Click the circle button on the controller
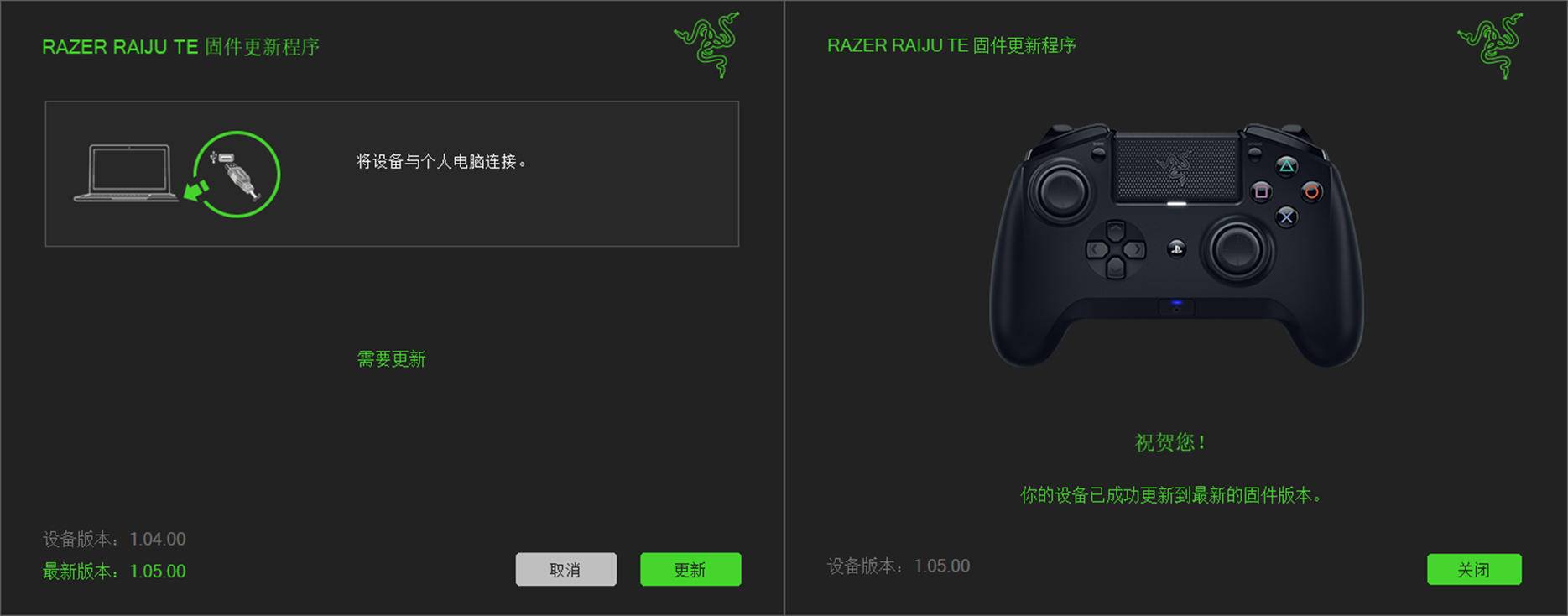The height and width of the screenshot is (616, 1568). click(1312, 191)
